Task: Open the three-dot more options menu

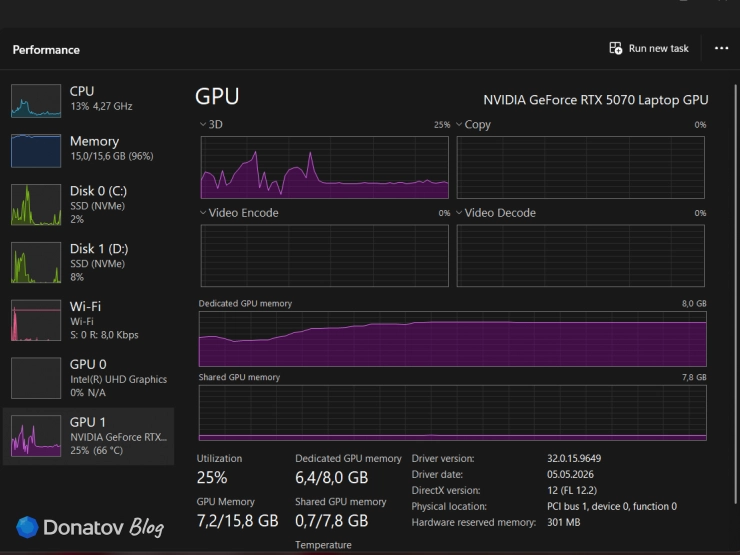Action: [721, 48]
